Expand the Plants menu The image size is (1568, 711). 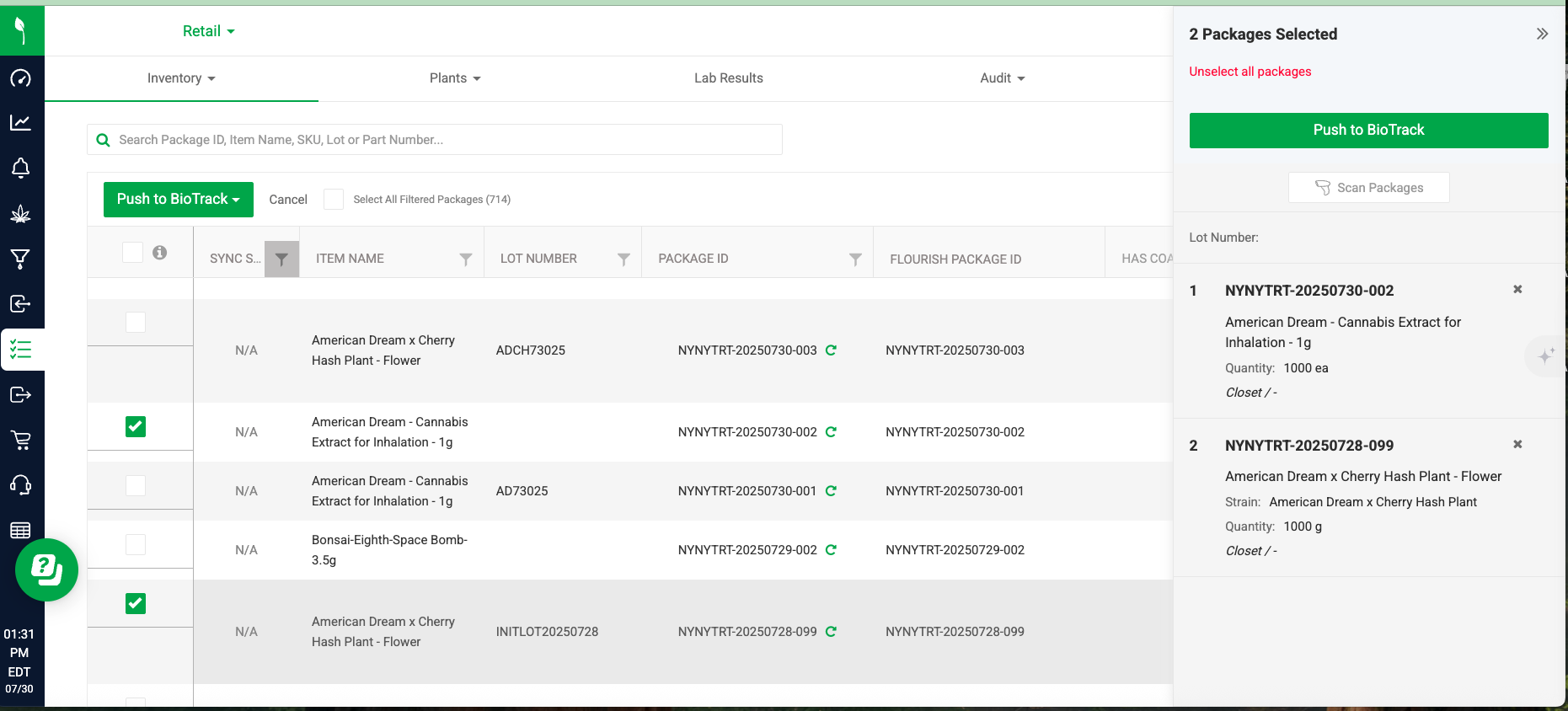455,78
